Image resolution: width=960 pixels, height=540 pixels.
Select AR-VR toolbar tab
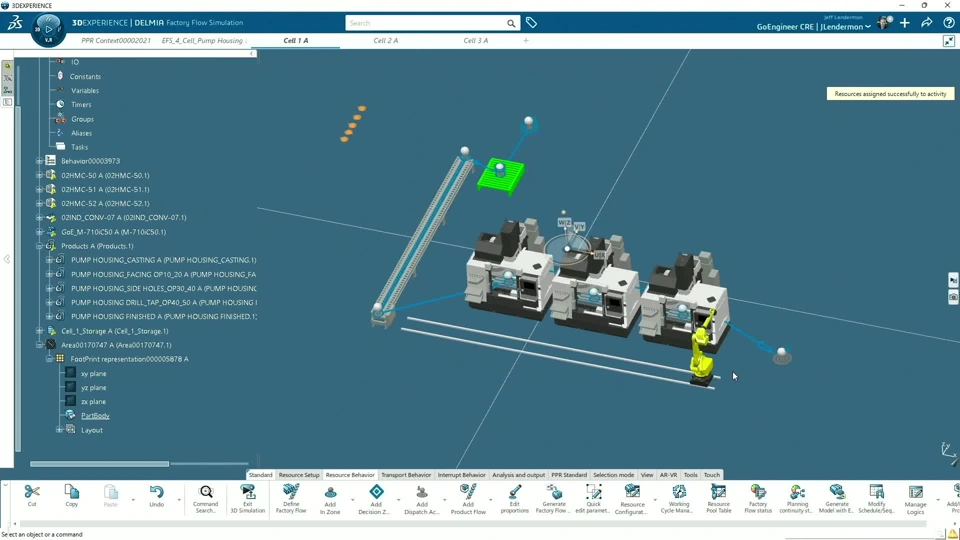tap(668, 474)
